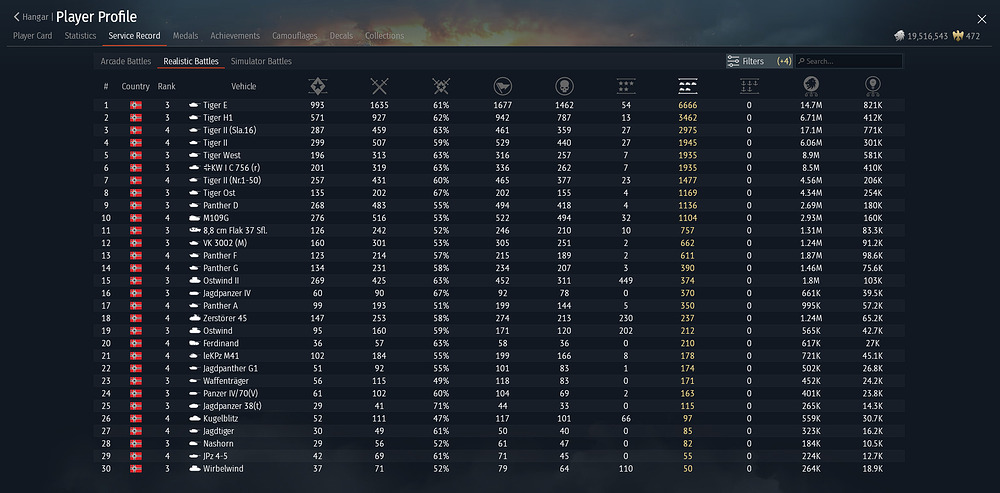Screen dimensions: 1000x493
Task: Open the Medals tab
Action: (x=186, y=36)
